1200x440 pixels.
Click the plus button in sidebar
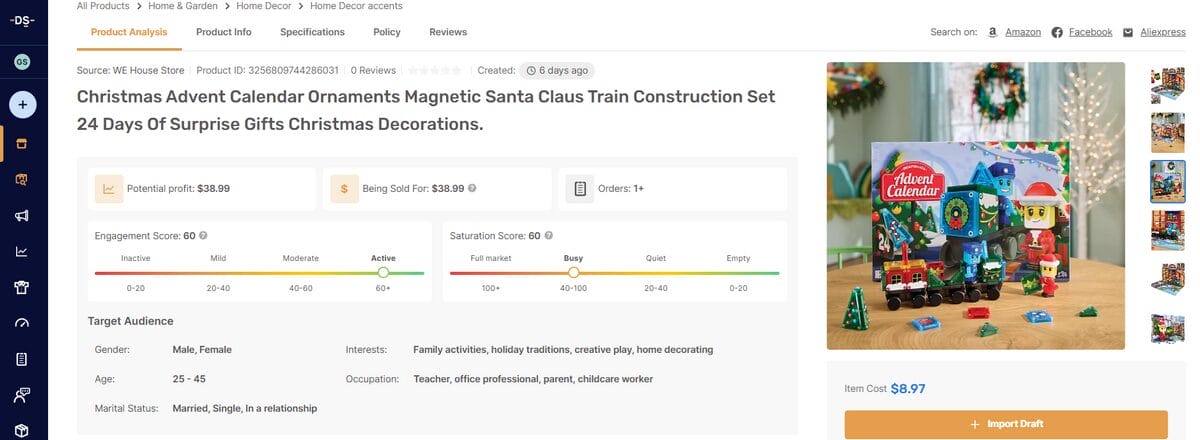(x=23, y=104)
